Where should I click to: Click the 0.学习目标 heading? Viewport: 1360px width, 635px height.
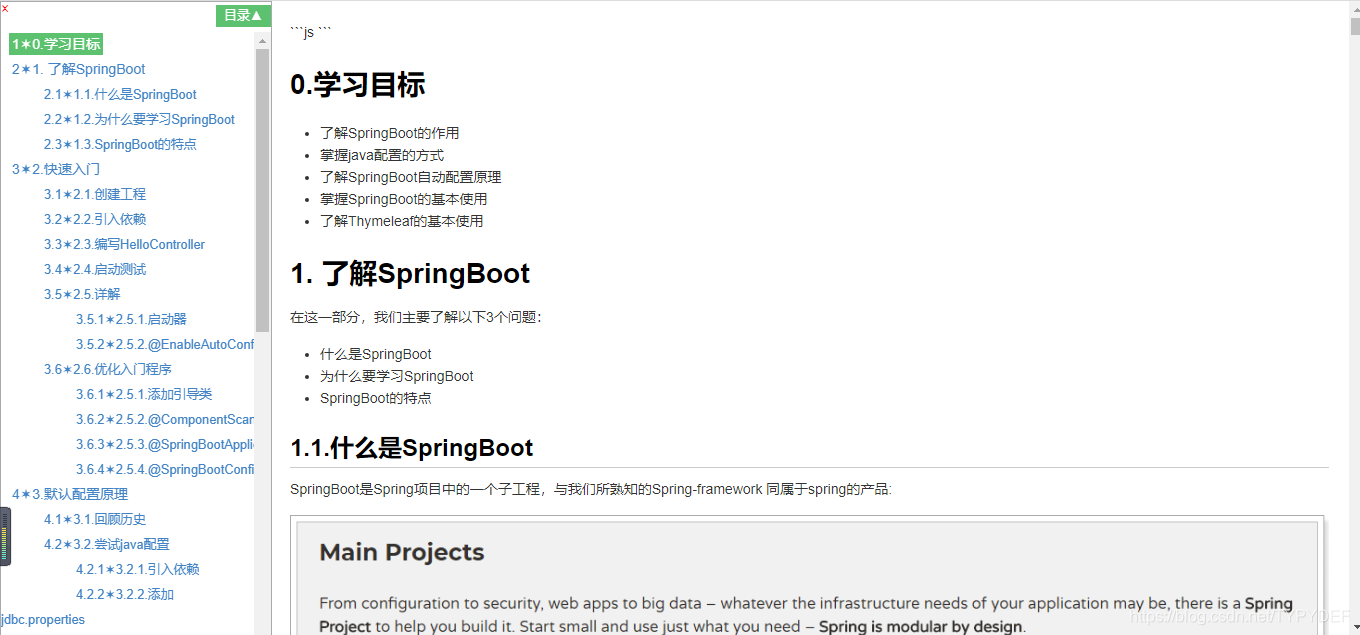pyautogui.click(x=358, y=85)
